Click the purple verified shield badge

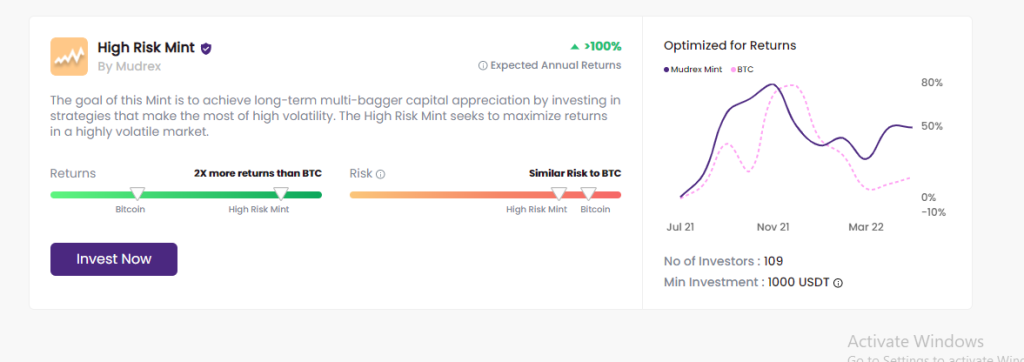point(206,48)
